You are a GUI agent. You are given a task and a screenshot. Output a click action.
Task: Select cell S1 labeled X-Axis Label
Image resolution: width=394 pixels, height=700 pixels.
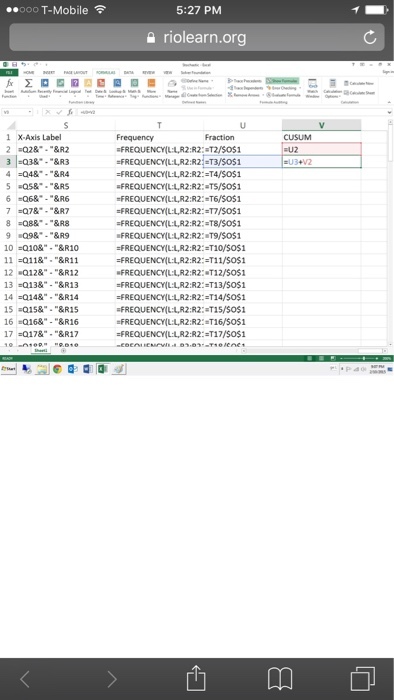pos(66,137)
